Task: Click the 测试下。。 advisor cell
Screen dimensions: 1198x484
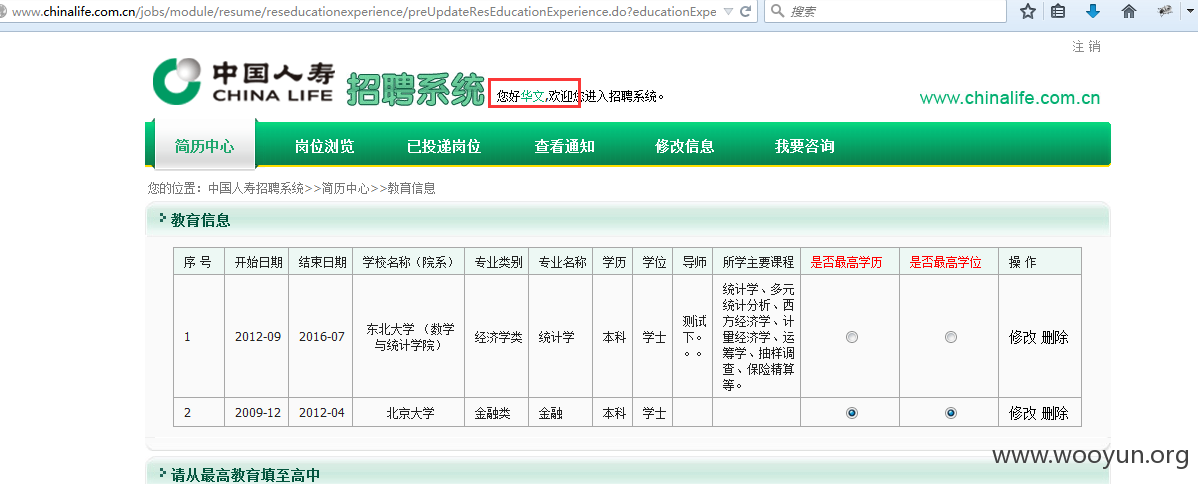Action: point(694,336)
